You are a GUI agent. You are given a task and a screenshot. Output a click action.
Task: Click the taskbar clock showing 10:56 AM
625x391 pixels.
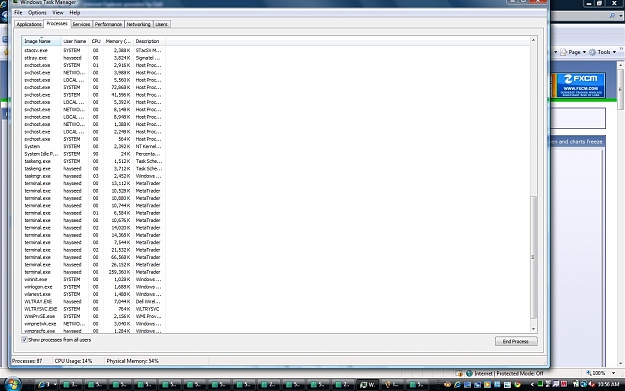pyautogui.click(x=608, y=385)
